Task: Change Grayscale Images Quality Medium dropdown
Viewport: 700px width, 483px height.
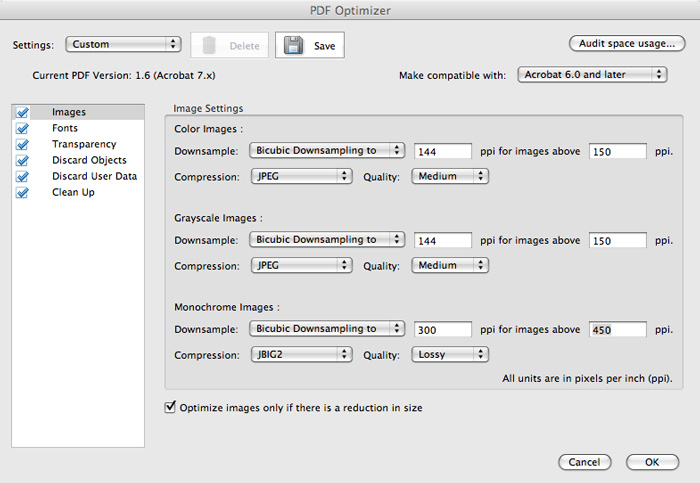Action: click(x=450, y=266)
